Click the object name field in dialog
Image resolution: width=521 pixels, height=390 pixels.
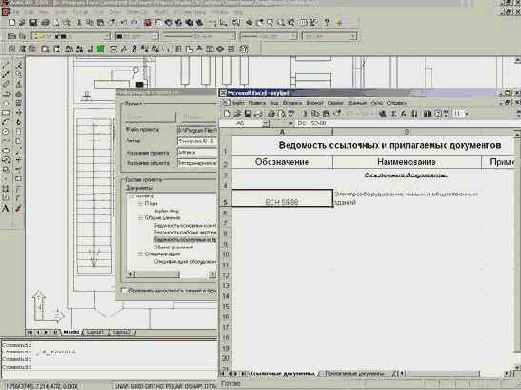(197, 163)
